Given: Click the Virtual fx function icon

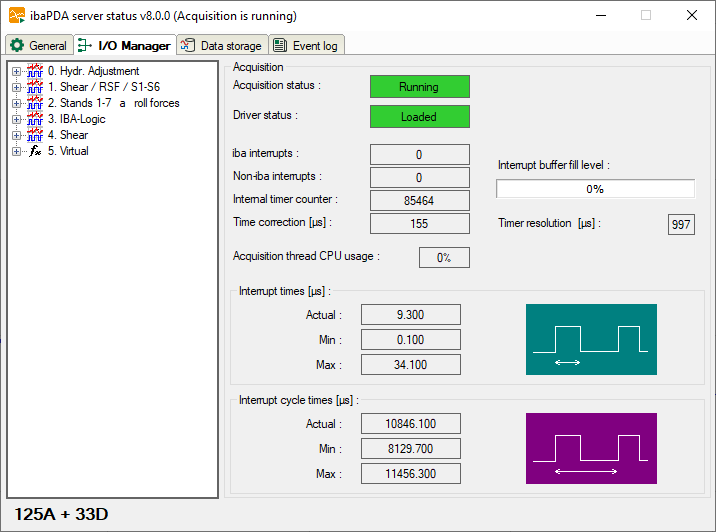Looking at the screenshot, I should (35, 151).
